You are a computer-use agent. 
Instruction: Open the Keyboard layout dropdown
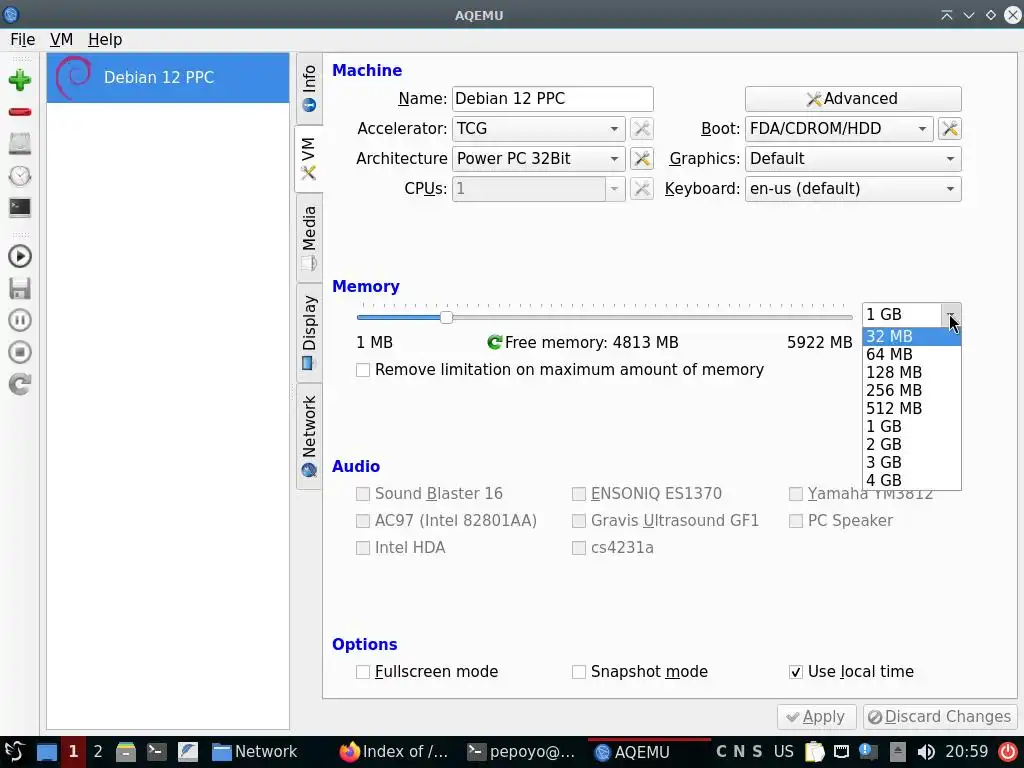click(853, 189)
